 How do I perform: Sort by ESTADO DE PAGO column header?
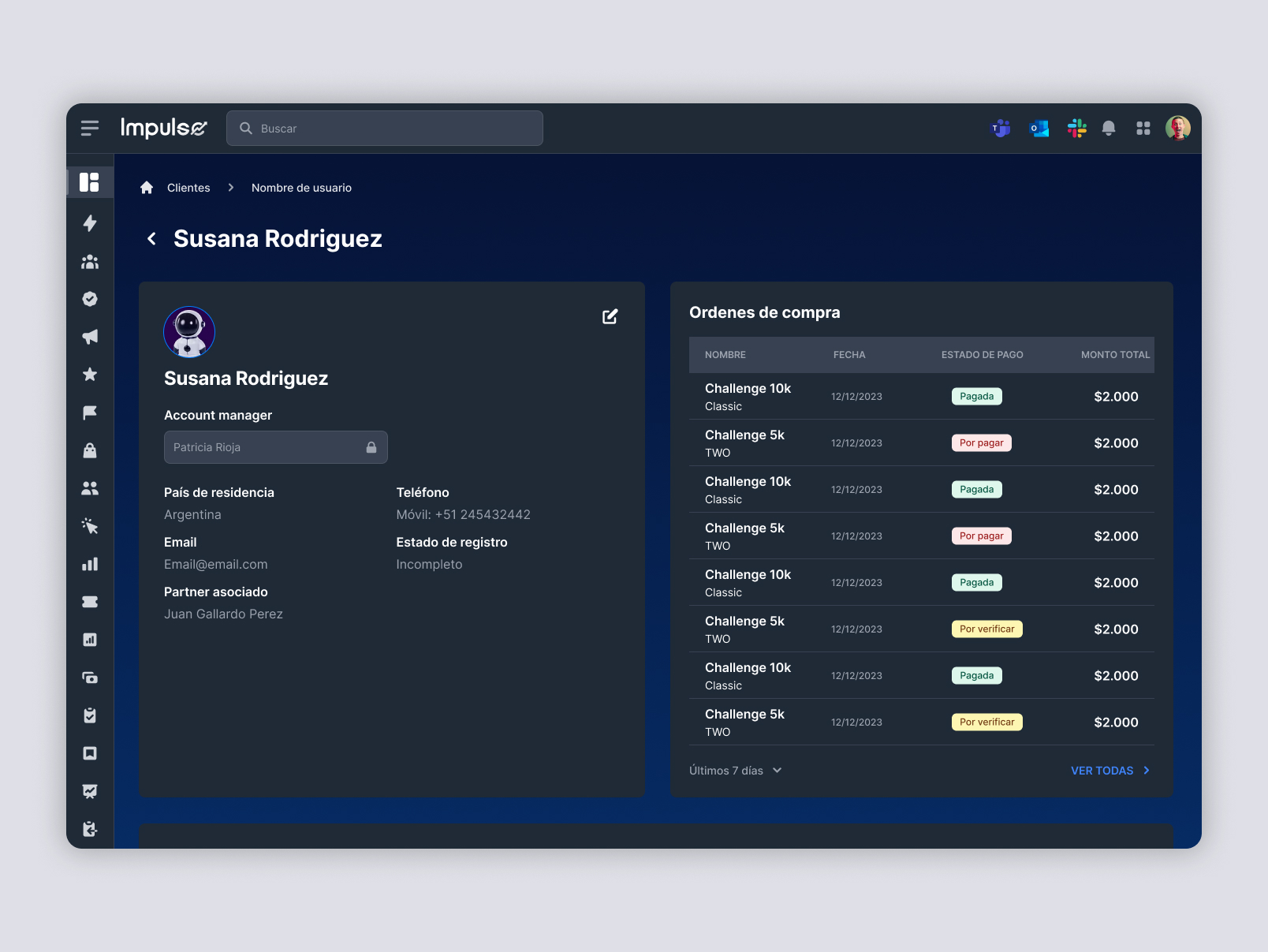[983, 355]
